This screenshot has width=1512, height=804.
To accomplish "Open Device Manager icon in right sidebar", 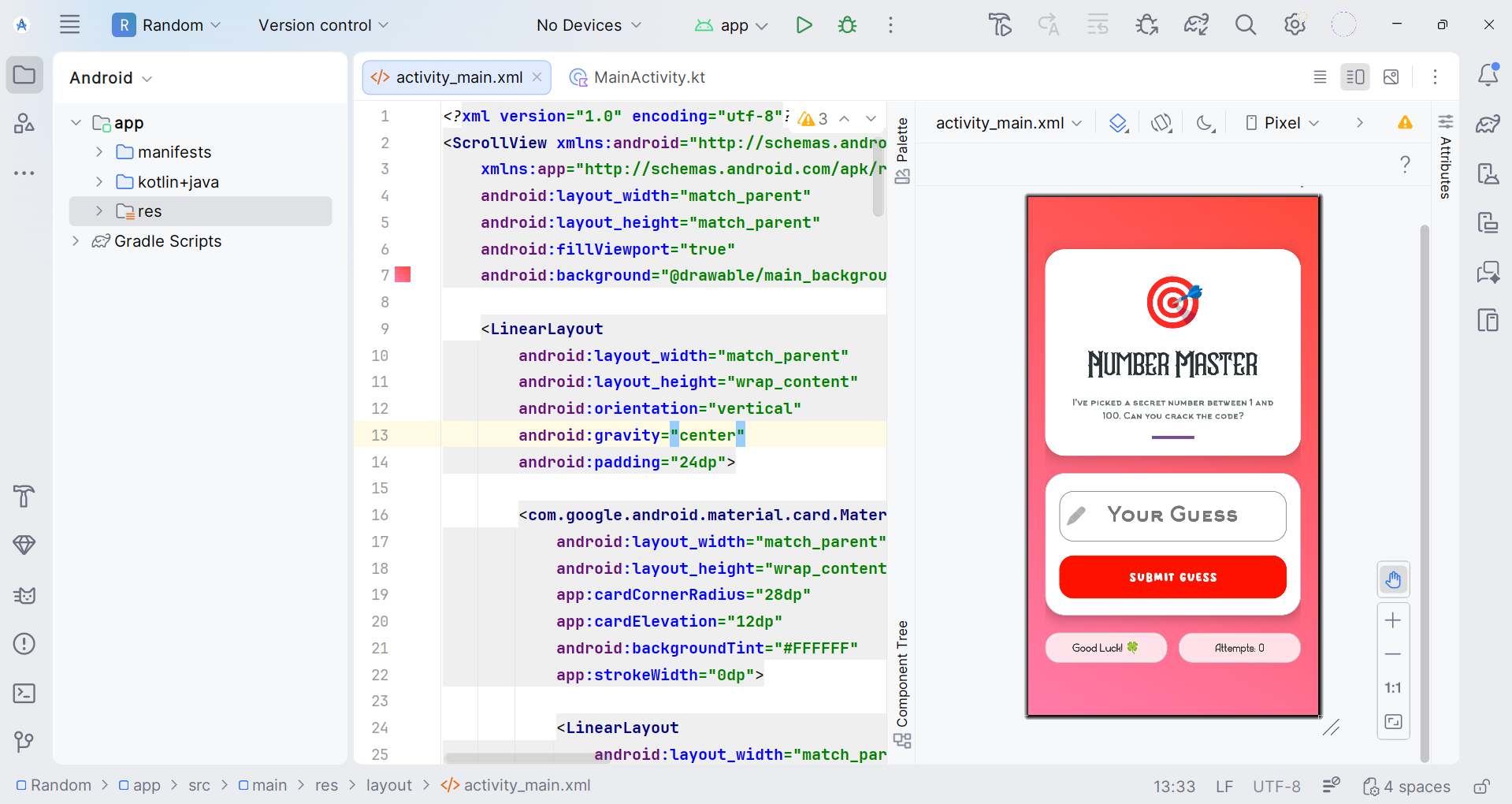I will [x=1488, y=173].
